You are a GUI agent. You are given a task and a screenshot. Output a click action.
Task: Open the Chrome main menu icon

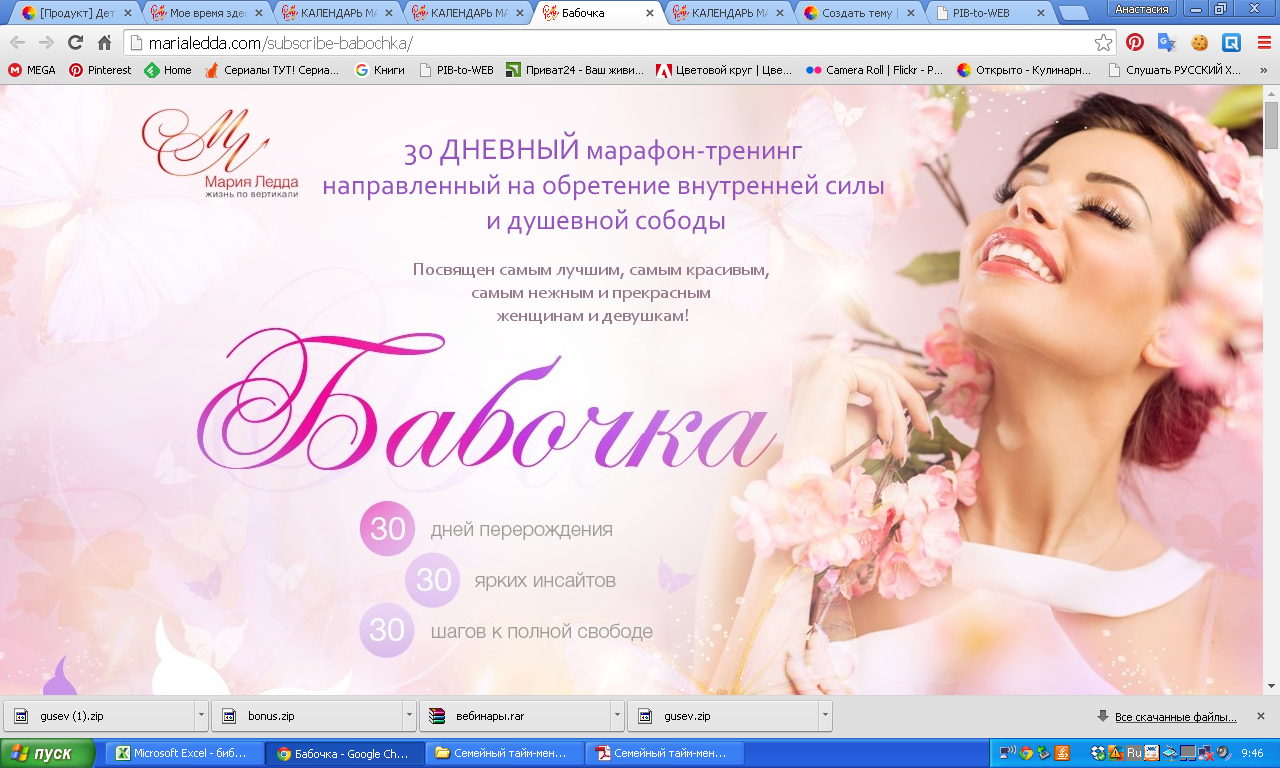(x=1263, y=43)
